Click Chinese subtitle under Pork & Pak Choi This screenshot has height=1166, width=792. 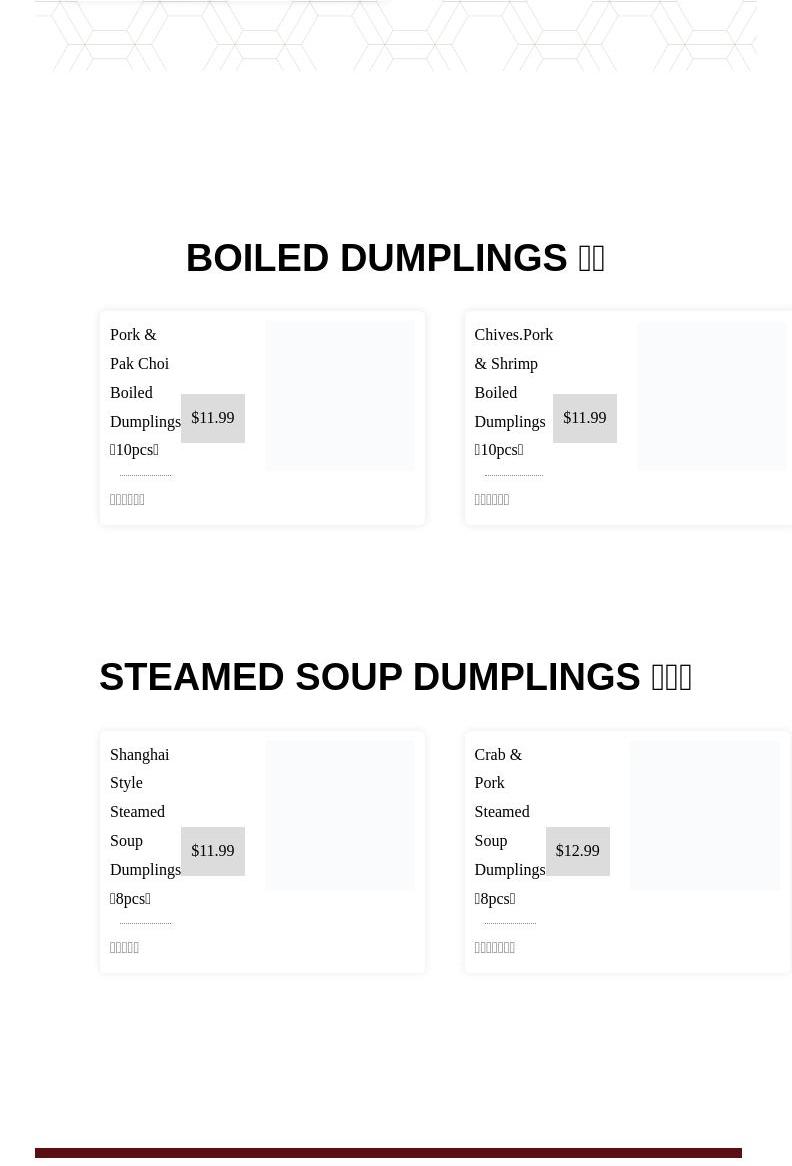point(127,500)
